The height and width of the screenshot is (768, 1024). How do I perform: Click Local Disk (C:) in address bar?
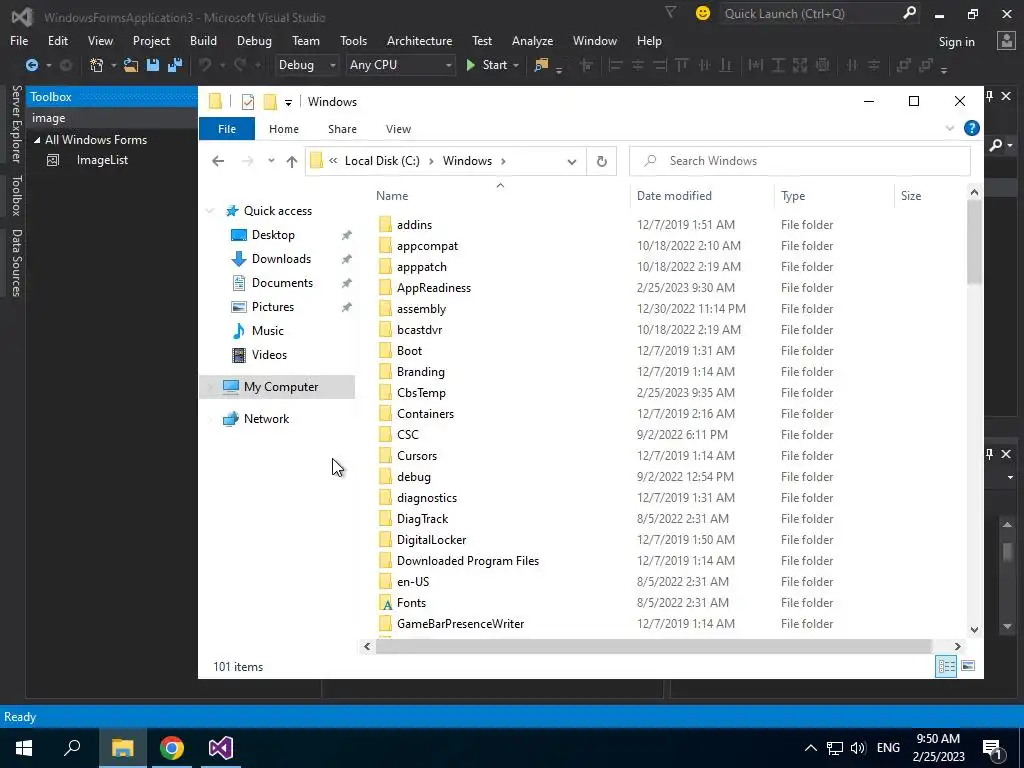(382, 161)
